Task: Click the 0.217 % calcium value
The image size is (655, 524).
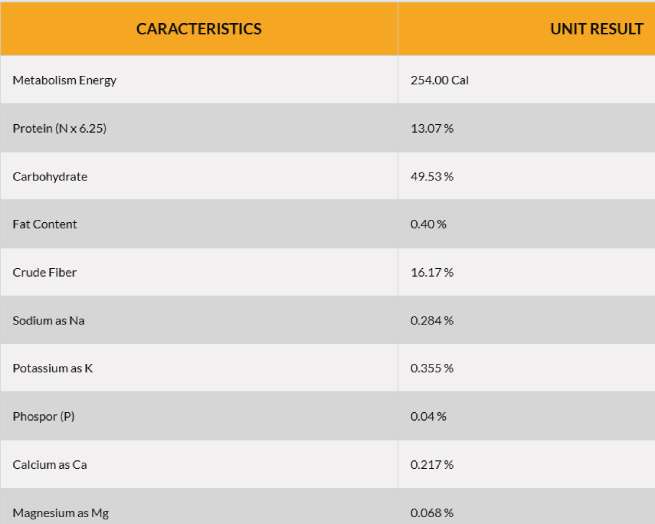Action: click(x=432, y=465)
